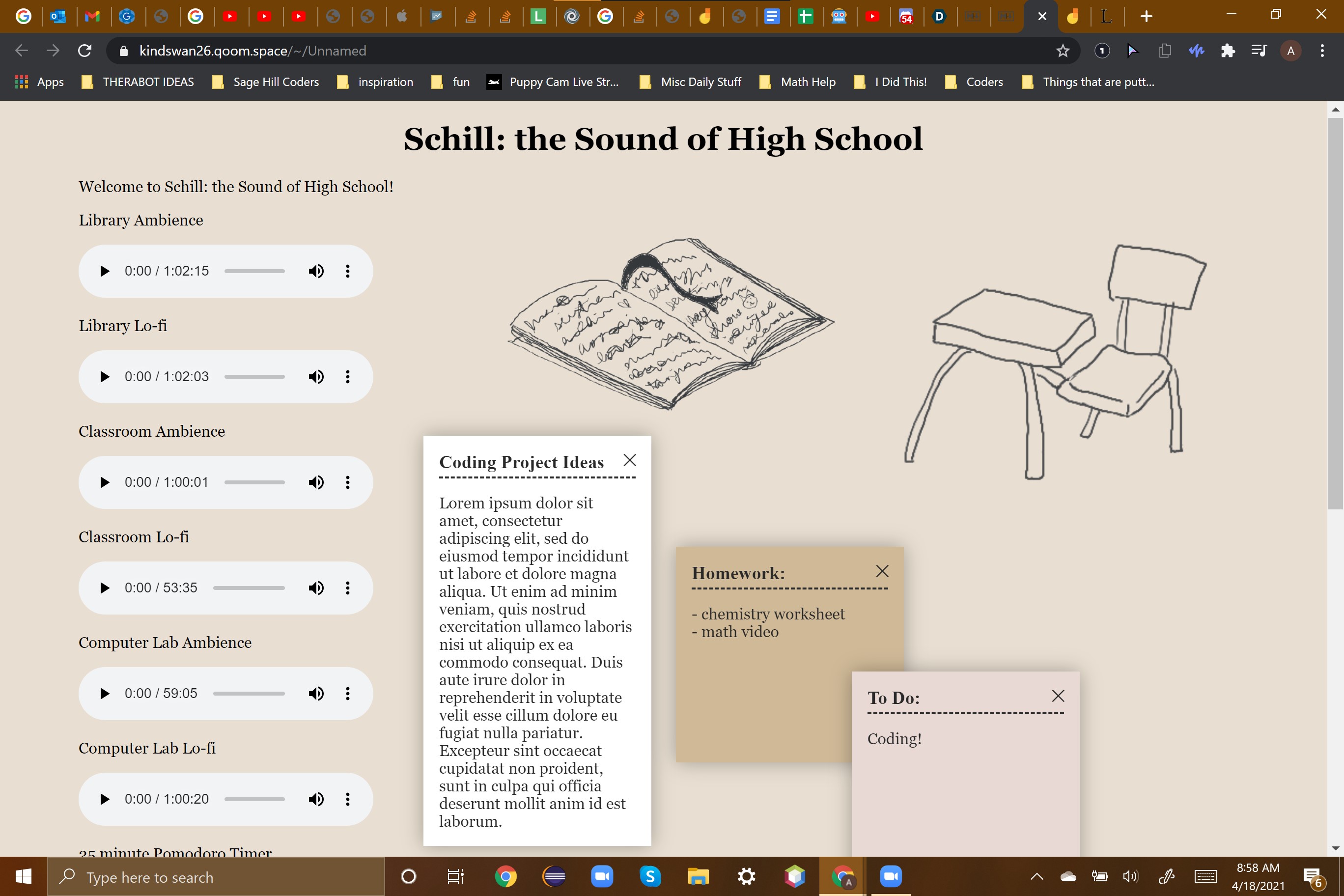Screen dimensions: 1344x896
Task: Open Zoom from the Windows taskbar
Action: click(x=601, y=876)
